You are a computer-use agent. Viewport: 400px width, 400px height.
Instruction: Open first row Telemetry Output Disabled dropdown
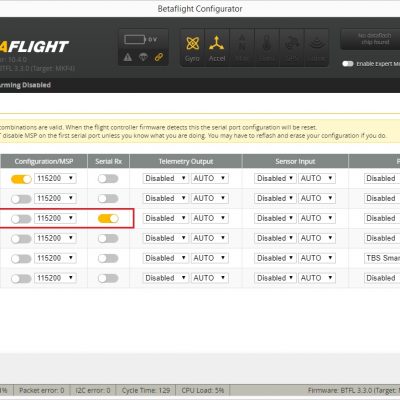click(166, 178)
